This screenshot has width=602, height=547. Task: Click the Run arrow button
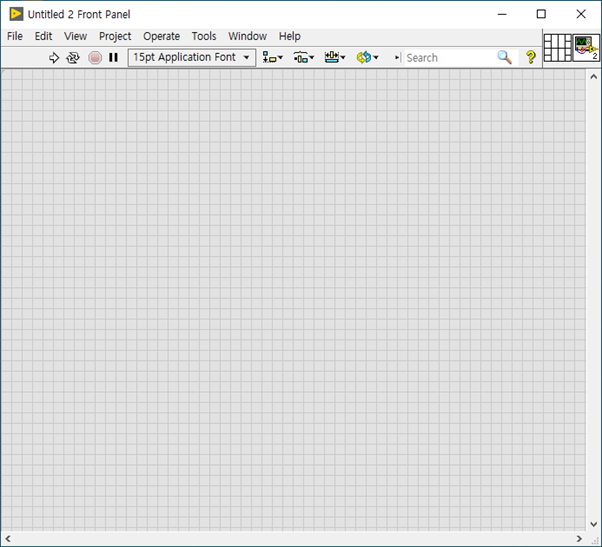coord(54,58)
